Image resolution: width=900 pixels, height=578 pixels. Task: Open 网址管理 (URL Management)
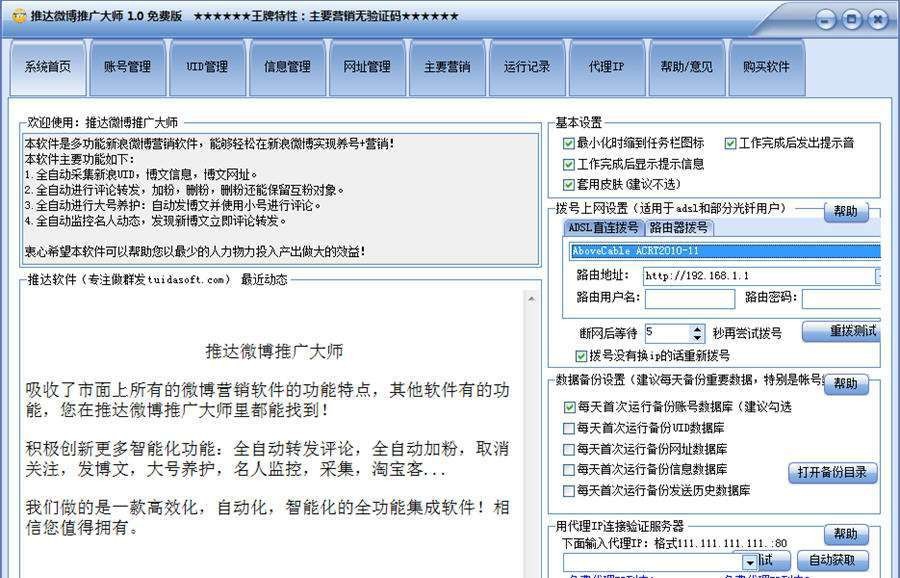click(x=367, y=67)
